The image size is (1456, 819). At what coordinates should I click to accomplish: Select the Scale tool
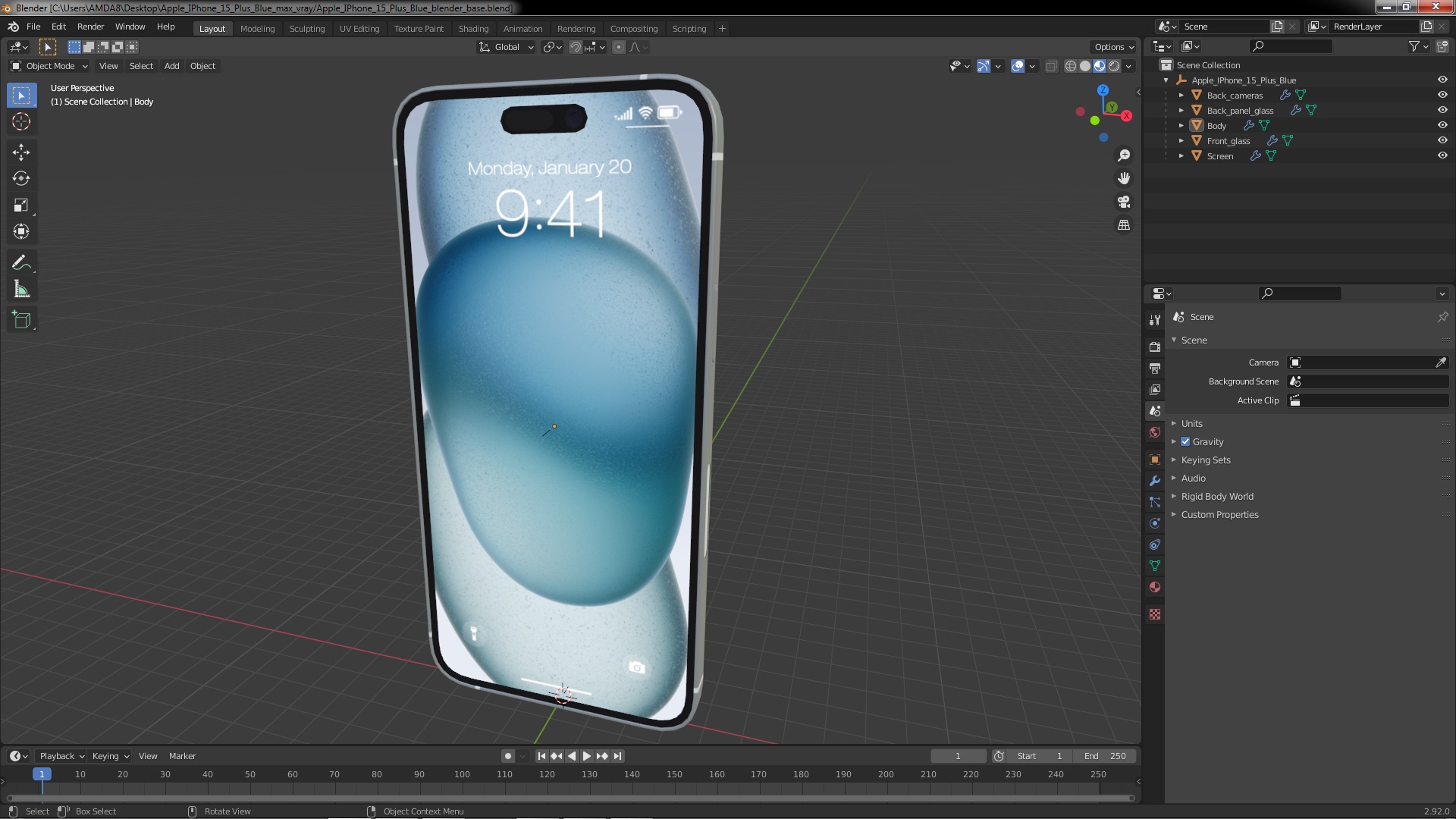pos(21,206)
